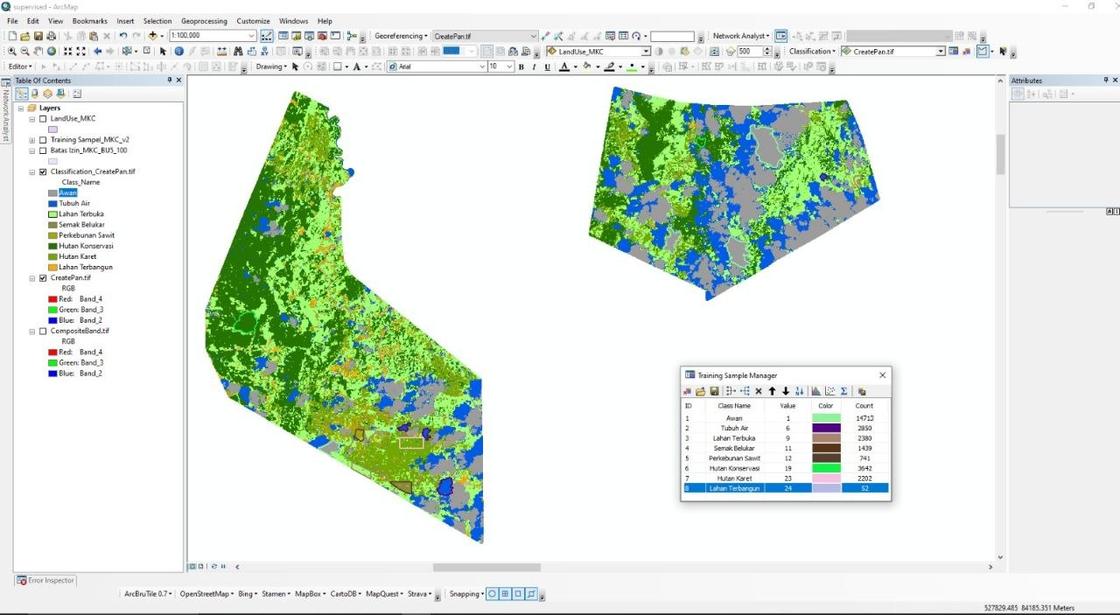Open Georeferencing layer CreatePan.tif dropdown
The width and height of the screenshot is (1120, 615).
coord(533,36)
